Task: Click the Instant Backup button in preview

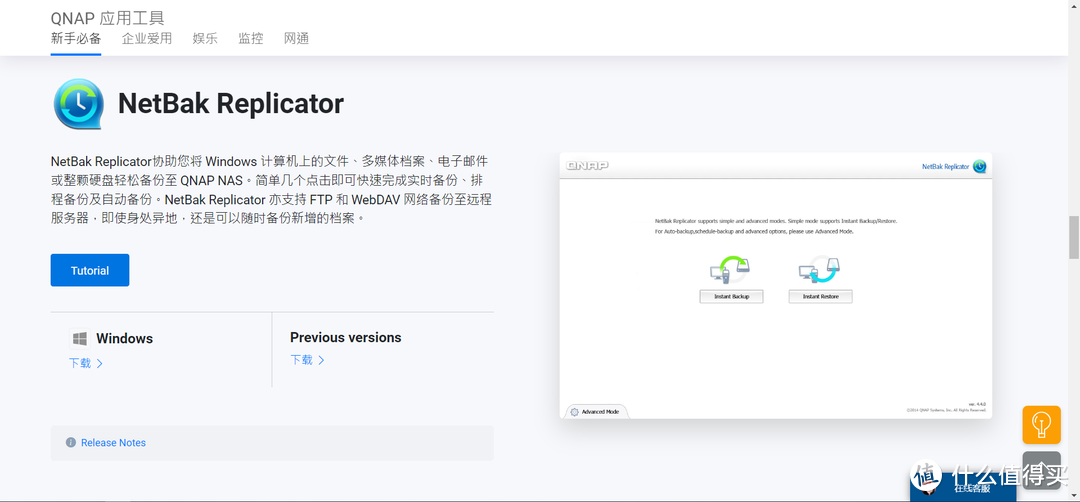Action: pos(731,296)
